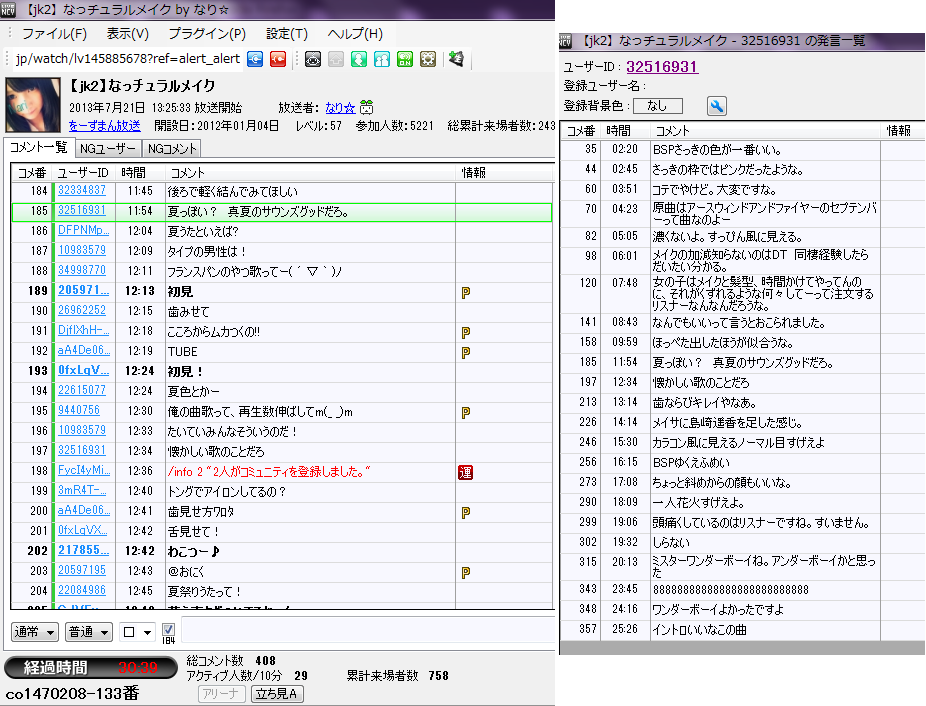Viewport: 926px width, 706px height.
Task: Toggle the 184 anonymous checkbox
Action: [x=168, y=630]
